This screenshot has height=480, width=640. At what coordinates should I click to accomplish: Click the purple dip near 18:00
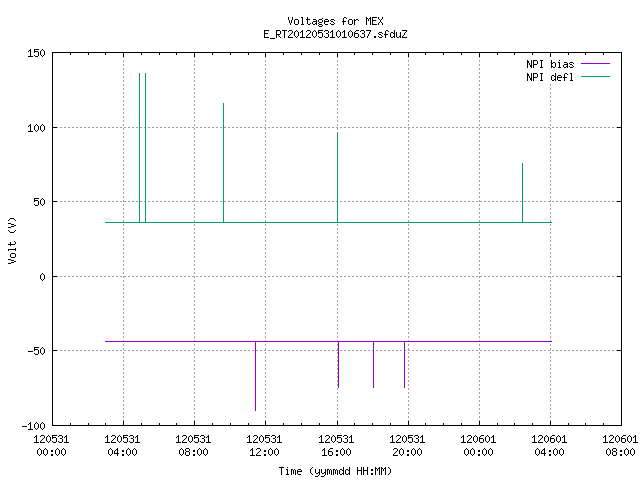point(373,364)
